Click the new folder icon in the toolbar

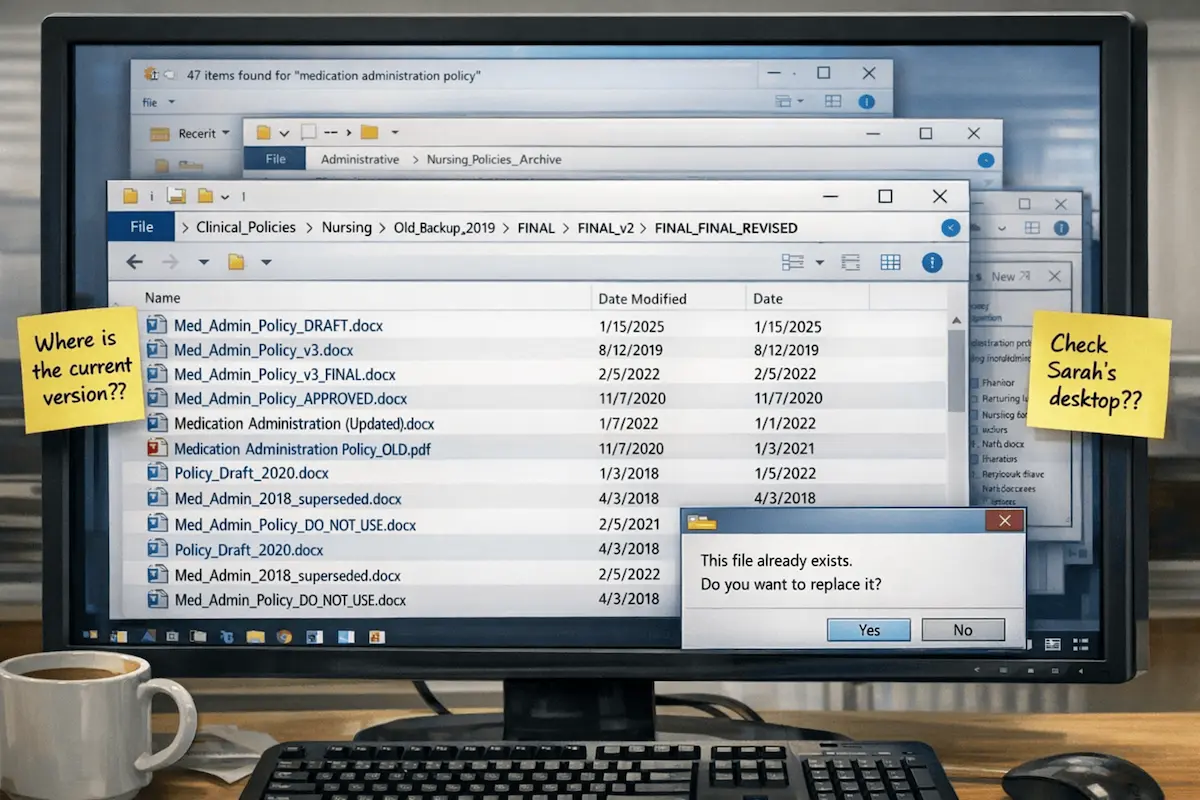236,261
